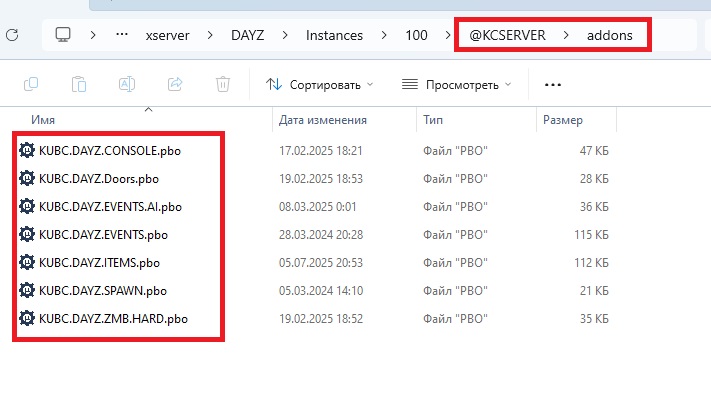Select file name KUBC.DAYZ.ZMB.HARD.pbo

coord(113,319)
